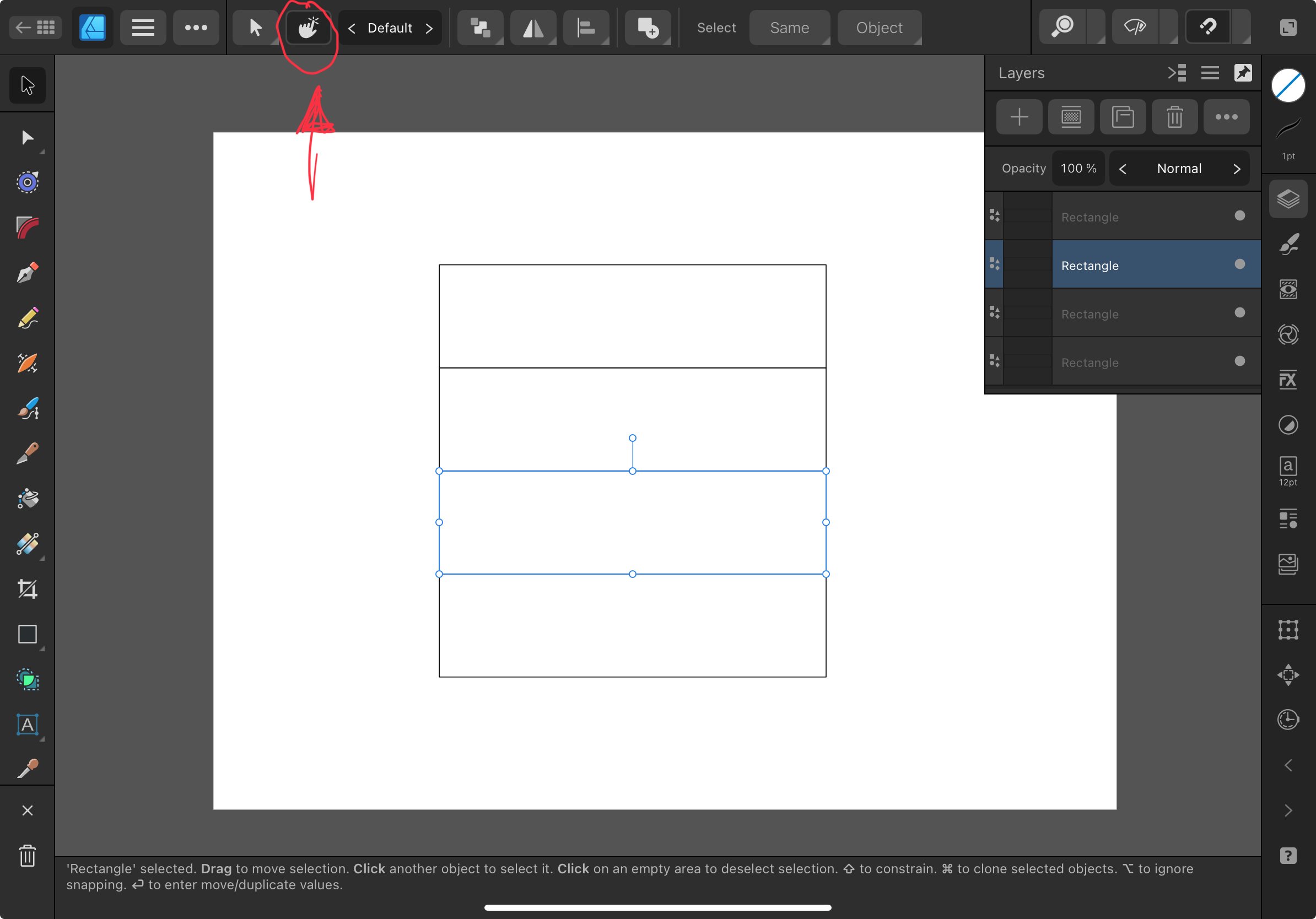Image resolution: width=1316 pixels, height=919 pixels.
Task: Select the Paint Brush tool
Action: click(27, 453)
